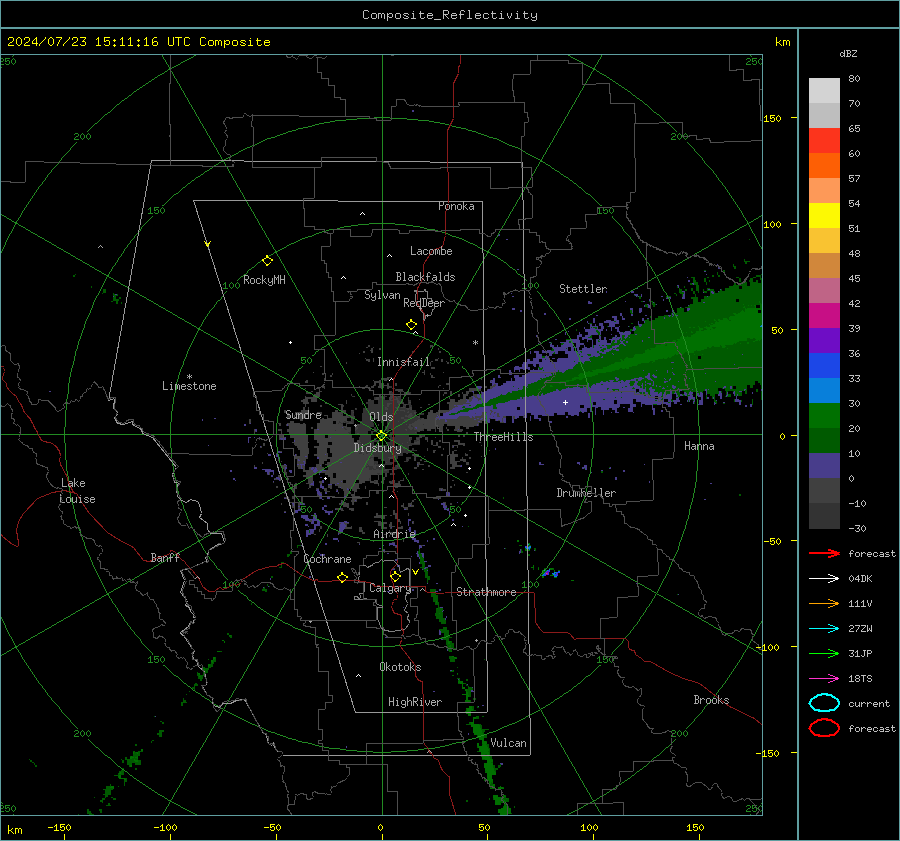Click the dBZ legend heading
The height and width of the screenshot is (841, 900).
pos(848,53)
